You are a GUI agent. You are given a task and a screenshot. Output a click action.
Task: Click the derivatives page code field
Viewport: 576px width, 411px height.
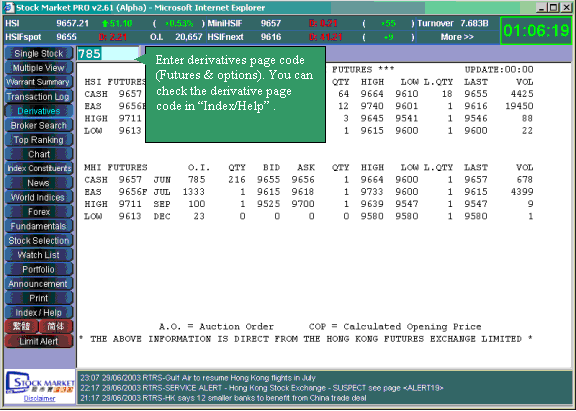(x=108, y=54)
